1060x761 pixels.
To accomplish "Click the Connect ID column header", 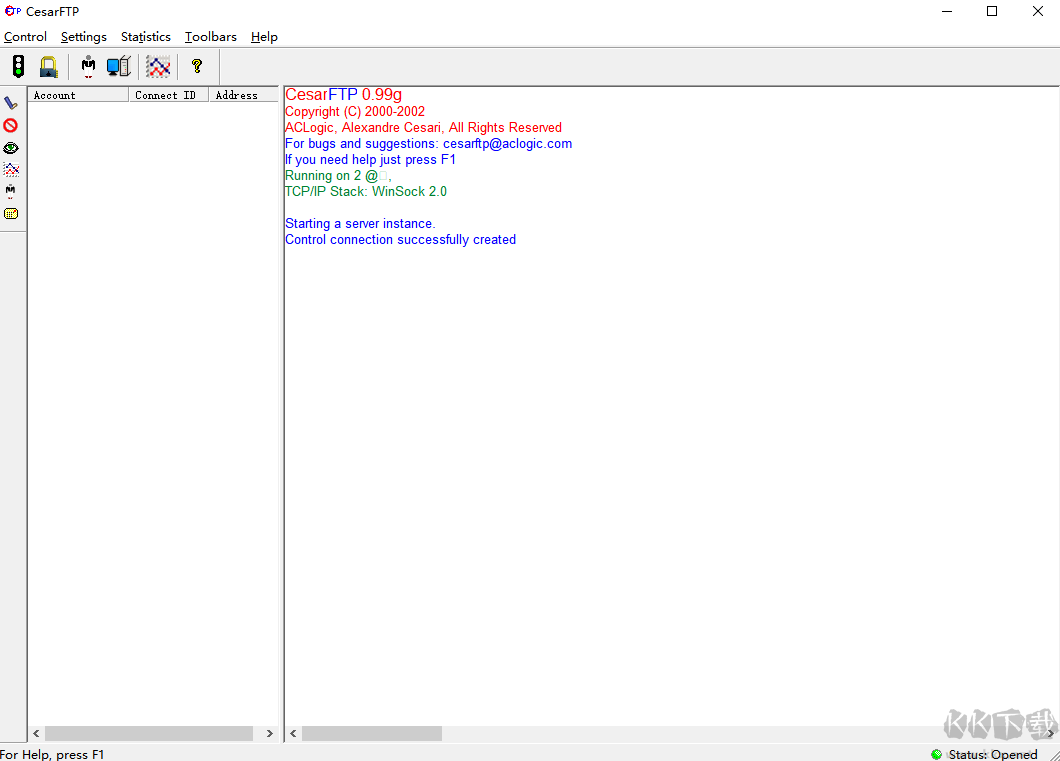I will click(168, 95).
